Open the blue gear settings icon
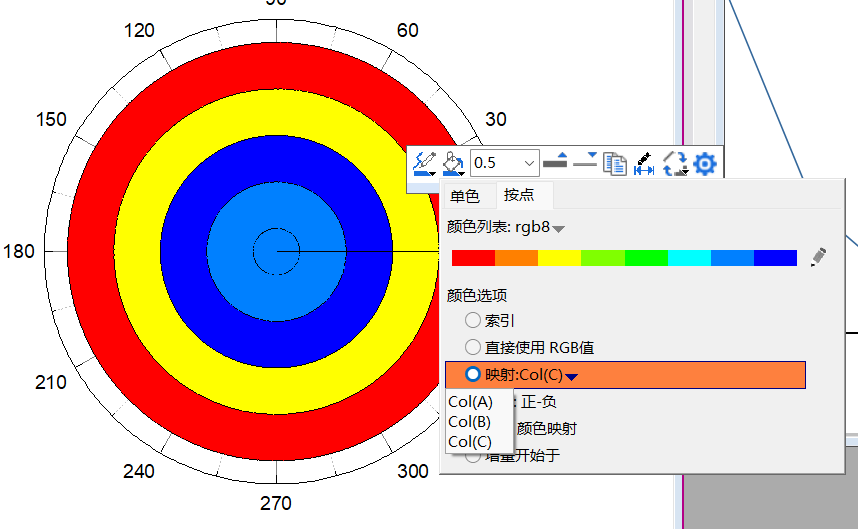858x529 pixels. click(705, 163)
